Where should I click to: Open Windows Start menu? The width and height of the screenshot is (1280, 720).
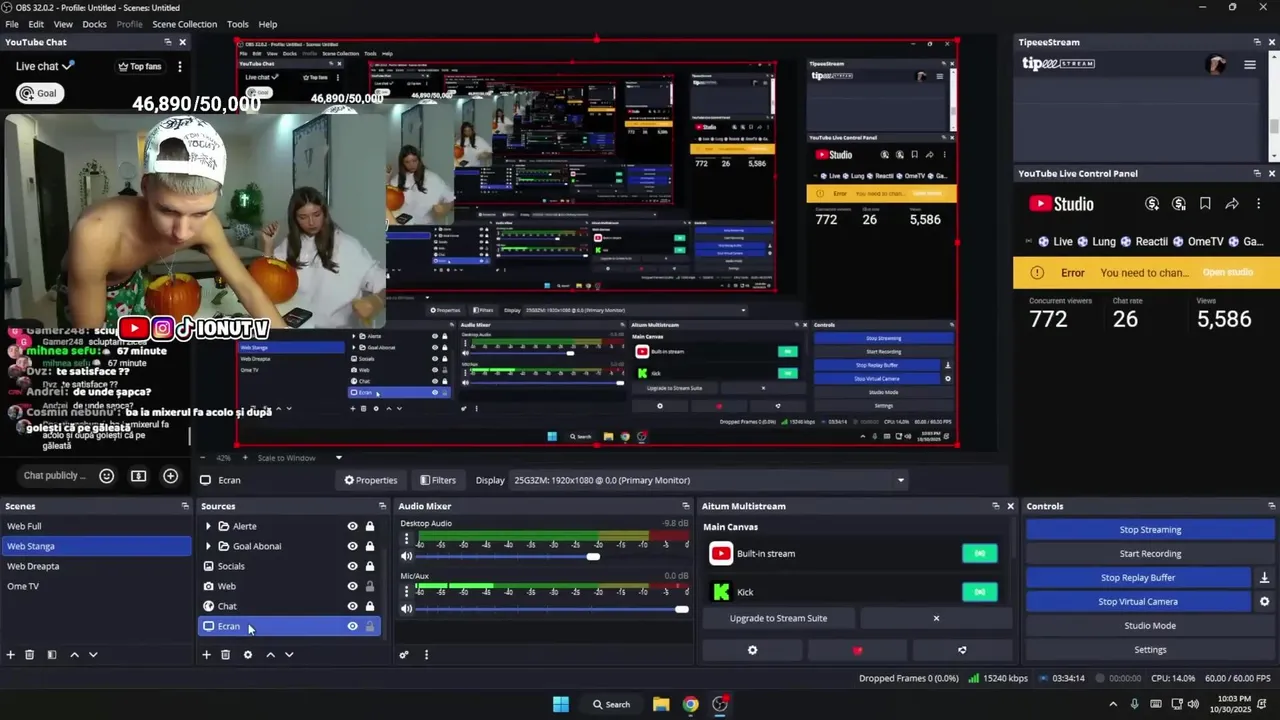[561, 704]
